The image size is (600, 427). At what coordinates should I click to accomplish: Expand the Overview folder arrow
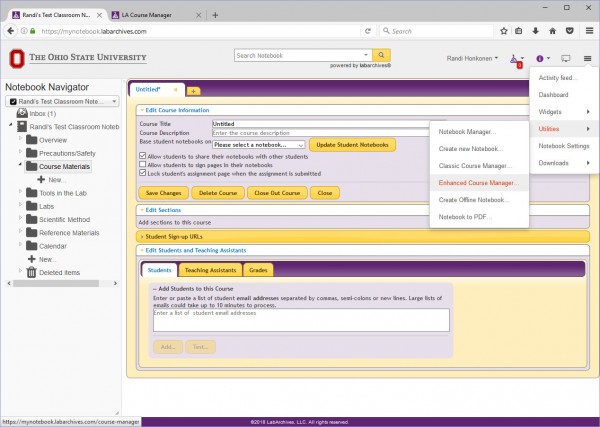coord(20,138)
